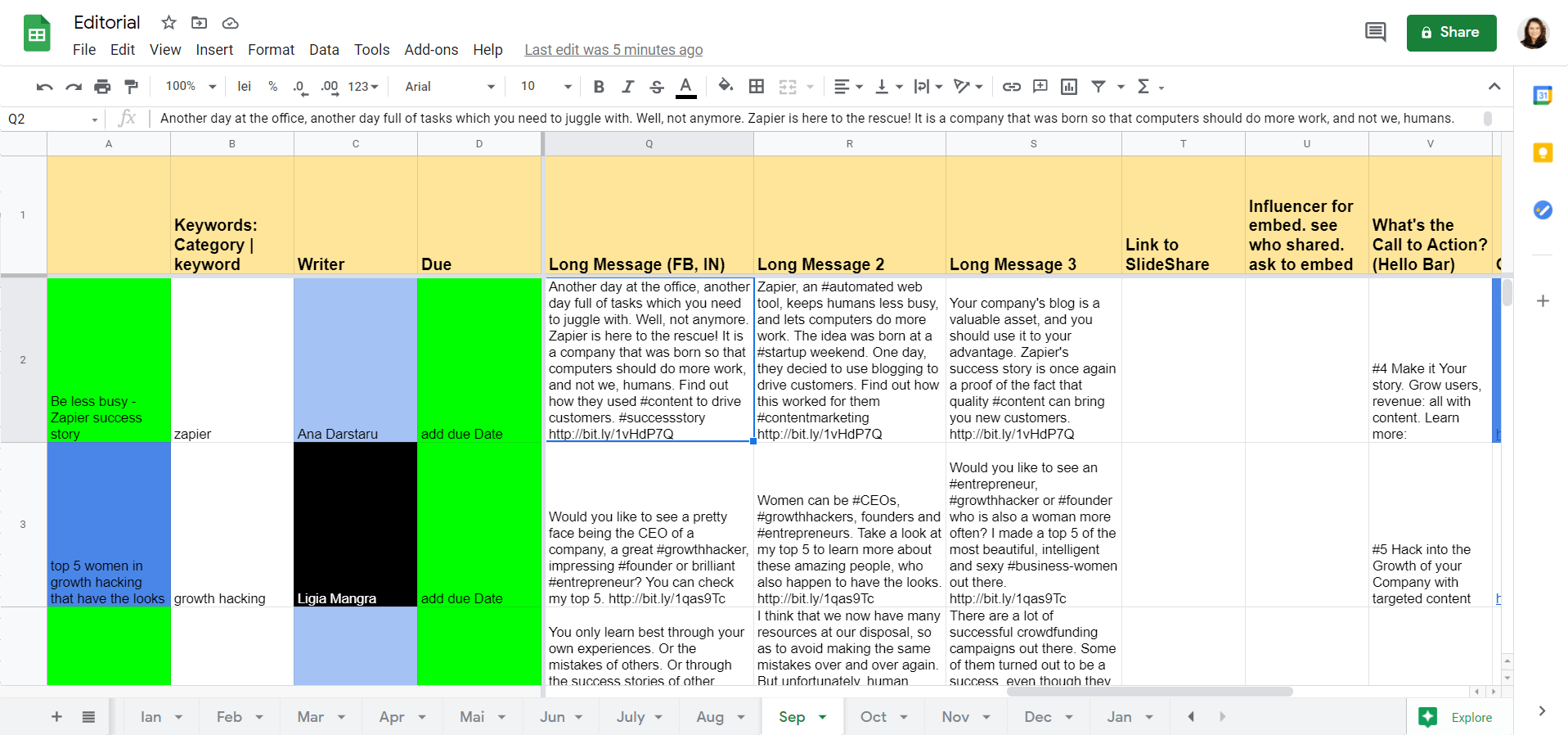Open the font size dropdown
Image resolution: width=1568 pixels, height=735 pixels.
546,87
